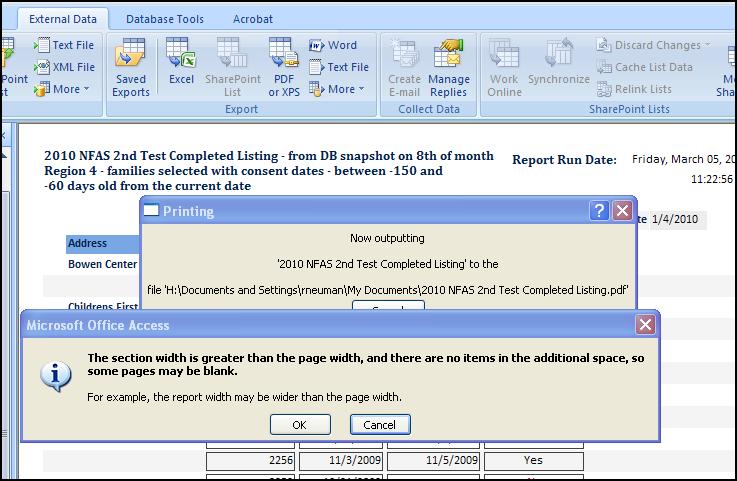This screenshot has width=737, height=481.
Task: Click the 1/4/2010 date field
Action: [678, 220]
